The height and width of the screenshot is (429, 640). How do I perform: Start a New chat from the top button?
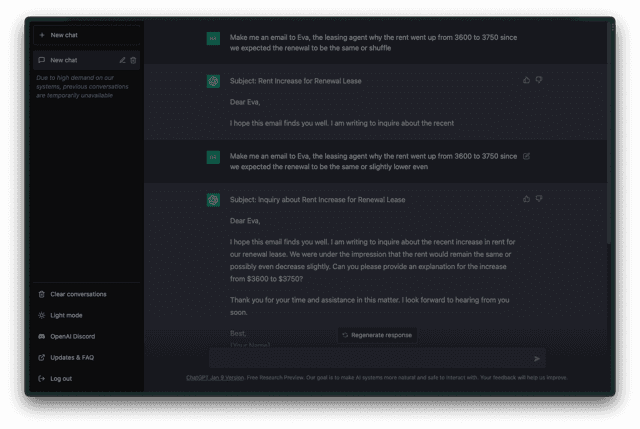tap(87, 35)
